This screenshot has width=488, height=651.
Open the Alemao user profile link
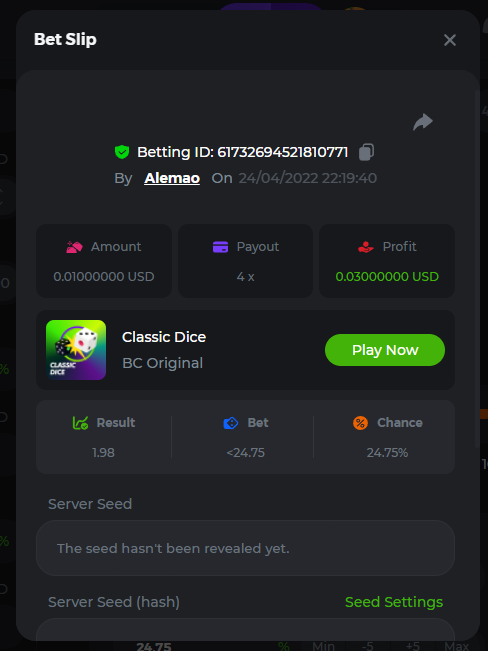click(172, 178)
